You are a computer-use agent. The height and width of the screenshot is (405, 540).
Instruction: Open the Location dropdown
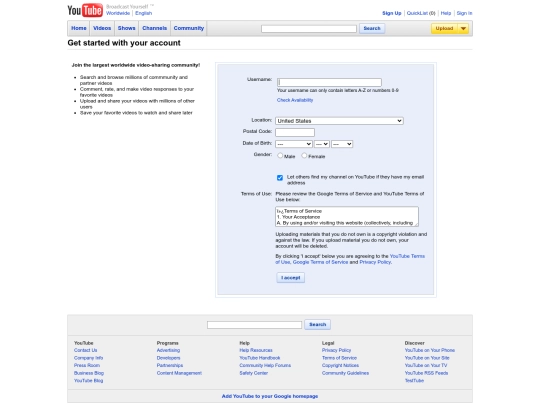[339, 121]
